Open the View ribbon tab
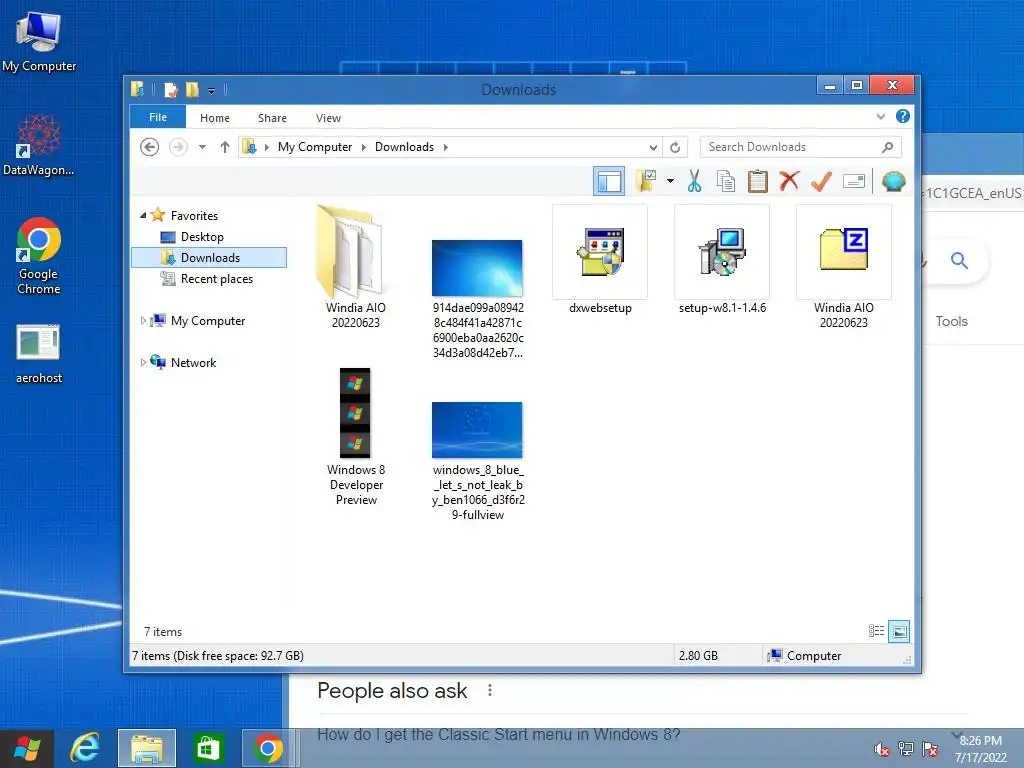Image resolution: width=1024 pixels, height=768 pixels. 328,118
